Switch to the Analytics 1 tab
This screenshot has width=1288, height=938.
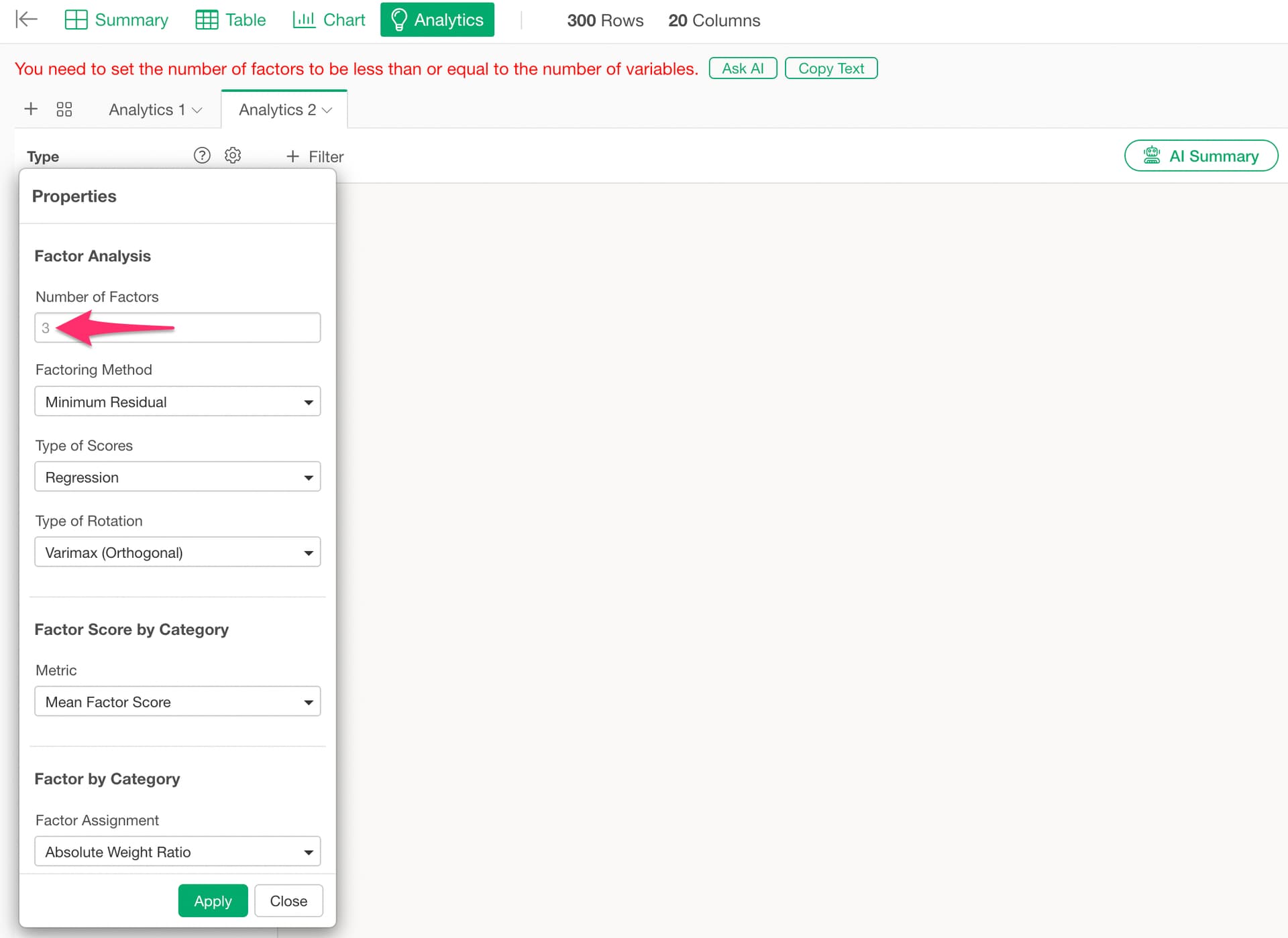(147, 110)
